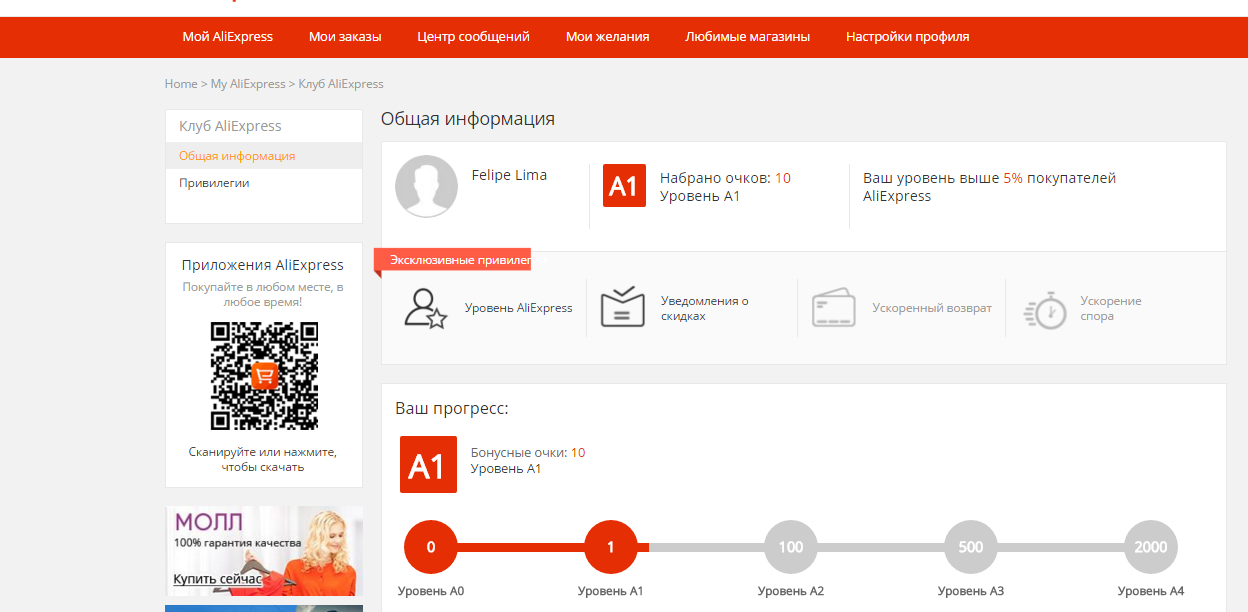Click the shopping cart logo inside QR code
Image resolution: width=1248 pixels, height=612 pixels.
click(x=264, y=376)
